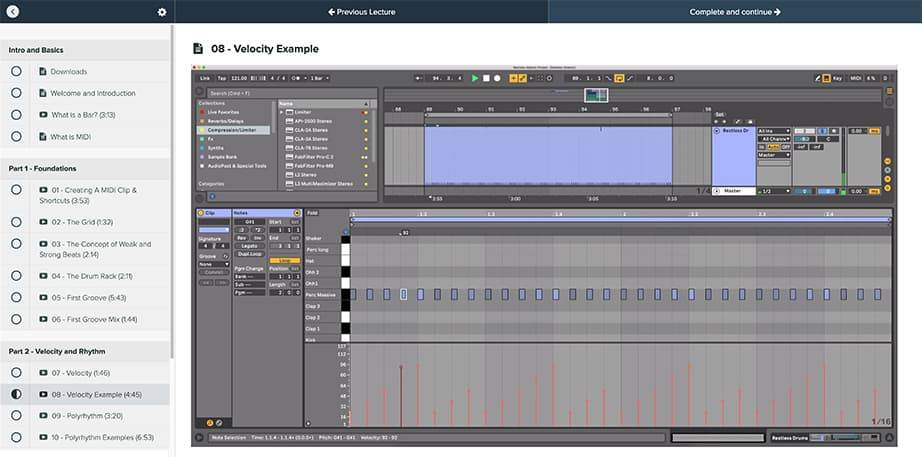The height and width of the screenshot is (457, 922).
Task: Select Live Favorites collection
Action: 223,112
